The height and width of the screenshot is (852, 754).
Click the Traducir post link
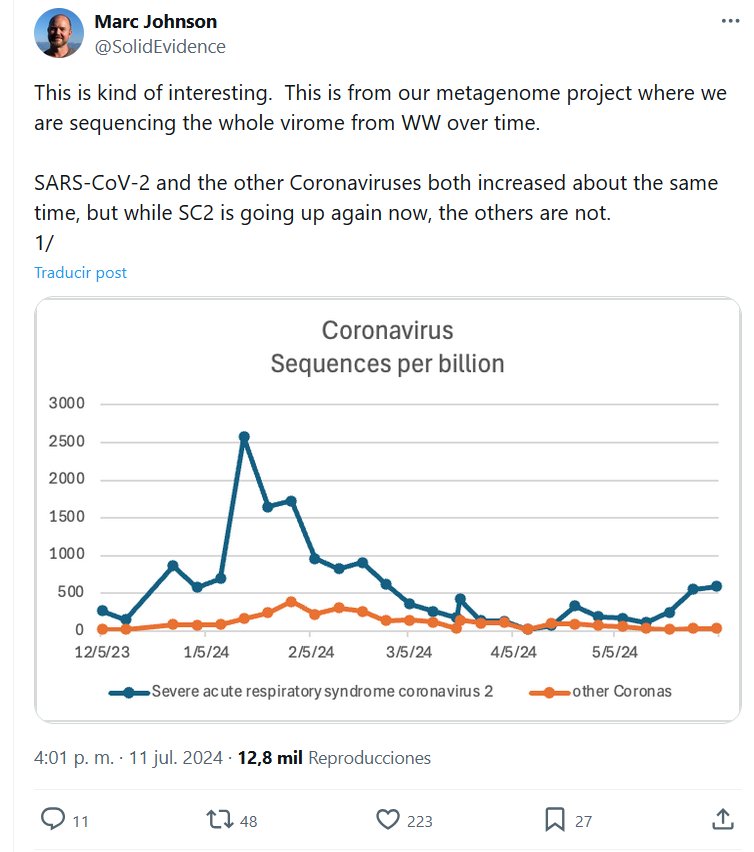tap(80, 272)
